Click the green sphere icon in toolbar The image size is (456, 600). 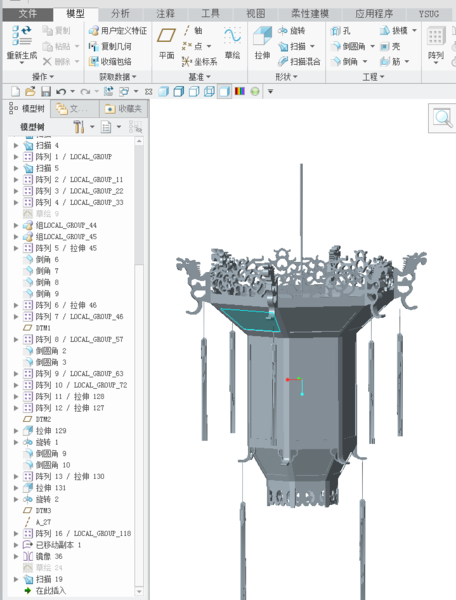click(255, 91)
